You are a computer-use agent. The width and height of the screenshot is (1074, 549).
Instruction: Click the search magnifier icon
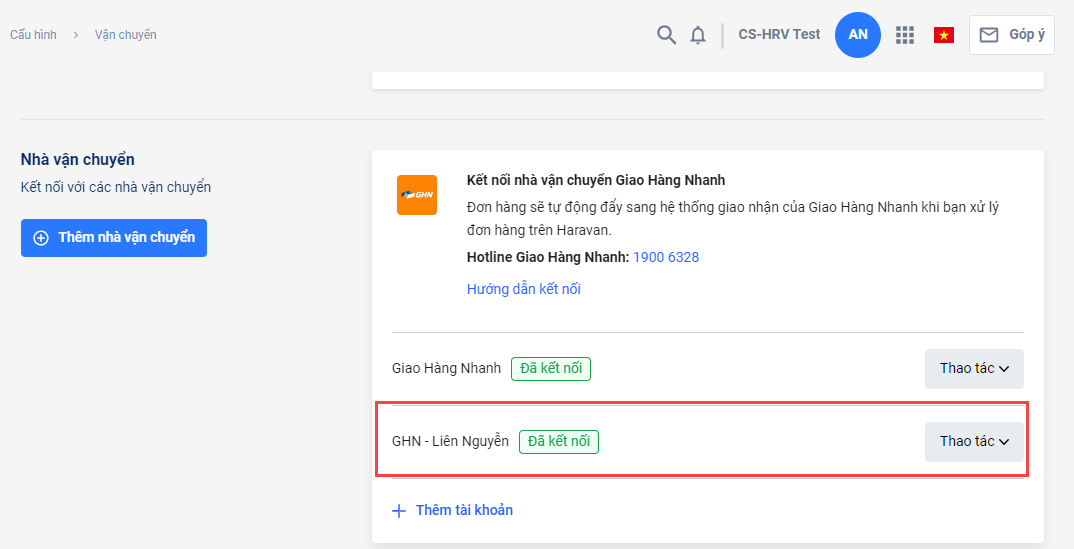coord(666,35)
